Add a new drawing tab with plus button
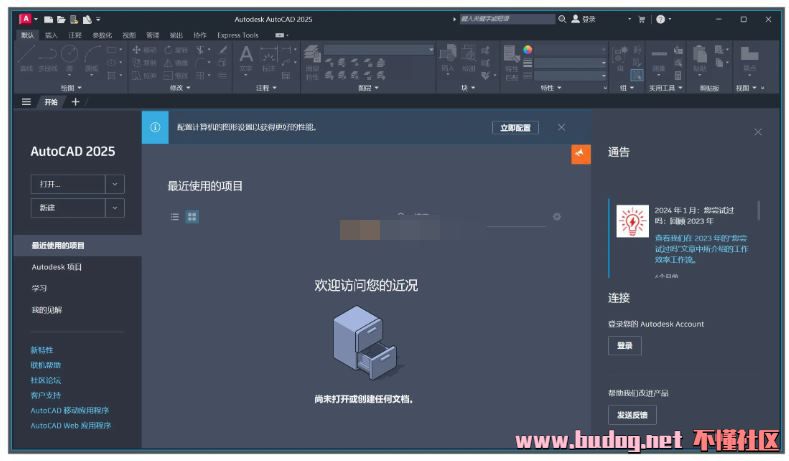Screen dimensions: 789x461 (75, 102)
